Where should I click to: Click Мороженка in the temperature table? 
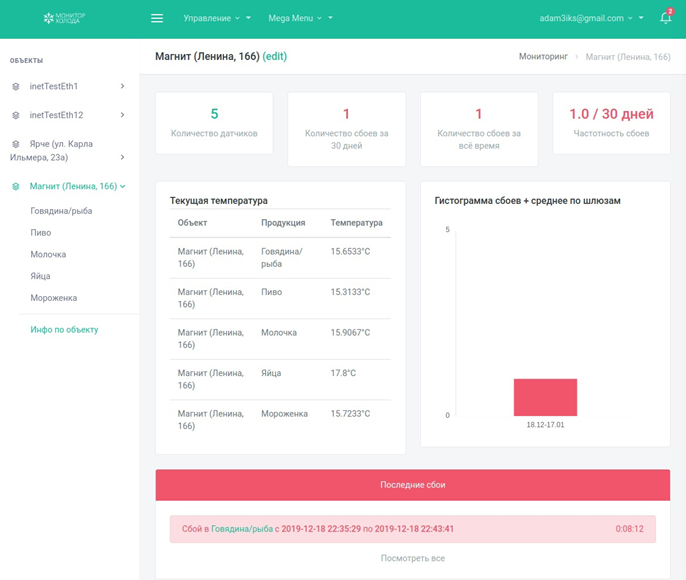pos(284,414)
